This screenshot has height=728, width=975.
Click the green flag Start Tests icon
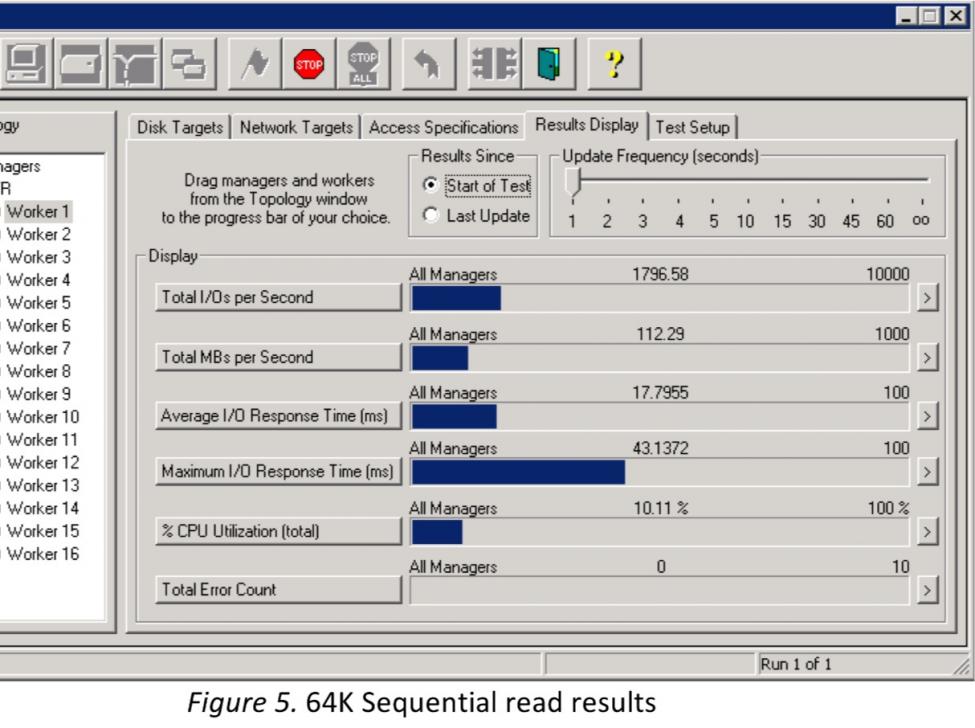tap(255, 63)
